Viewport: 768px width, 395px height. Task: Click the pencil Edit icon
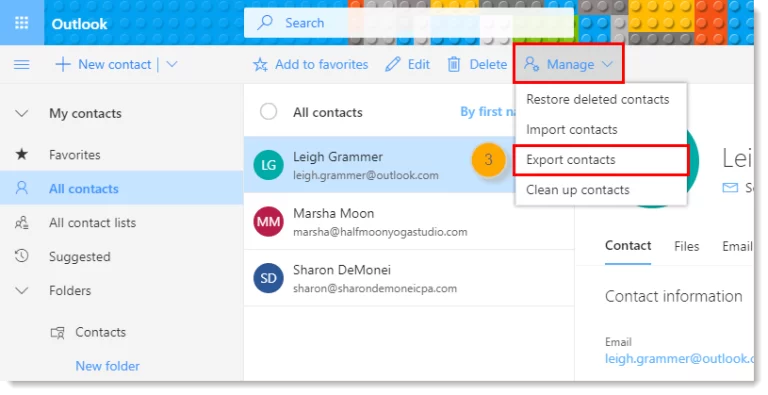pos(393,64)
